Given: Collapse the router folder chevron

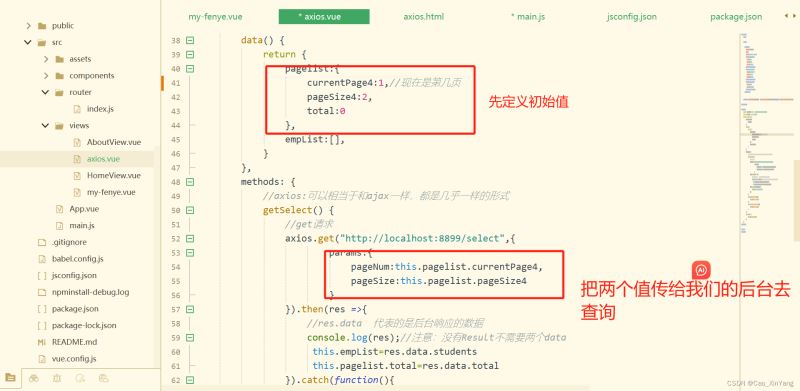Looking at the screenshot, I should [x=45, y=92].
